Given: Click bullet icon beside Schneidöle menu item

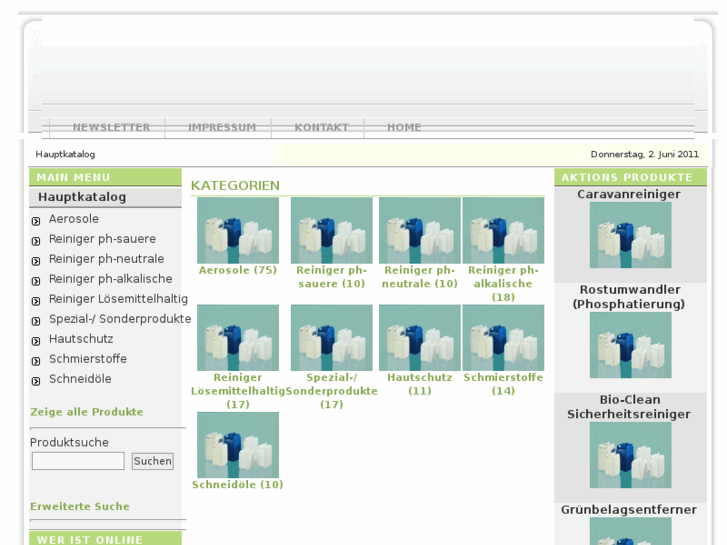Looking at the screenshot, I should 36,380.
